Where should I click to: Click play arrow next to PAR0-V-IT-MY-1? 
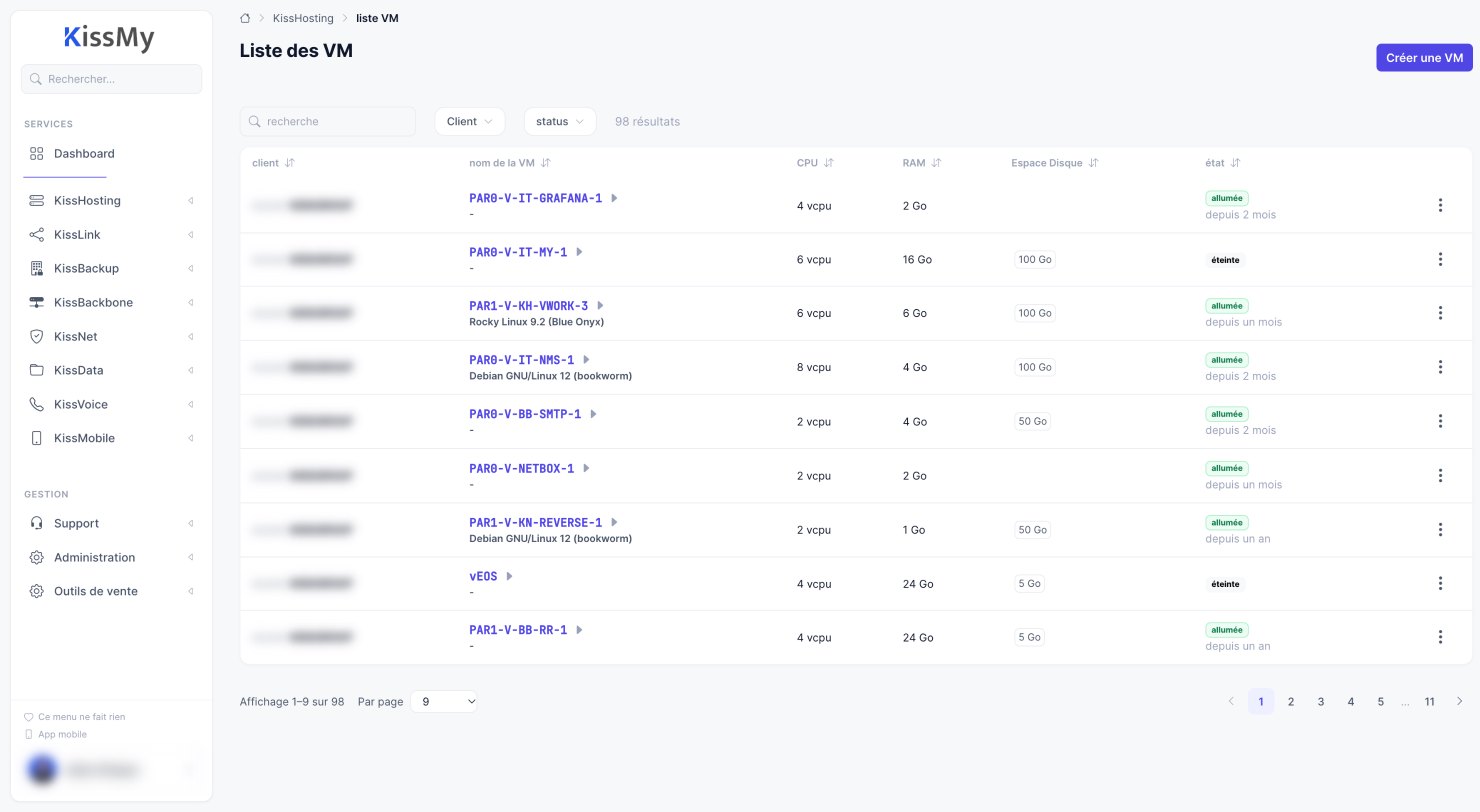[579, 252]
